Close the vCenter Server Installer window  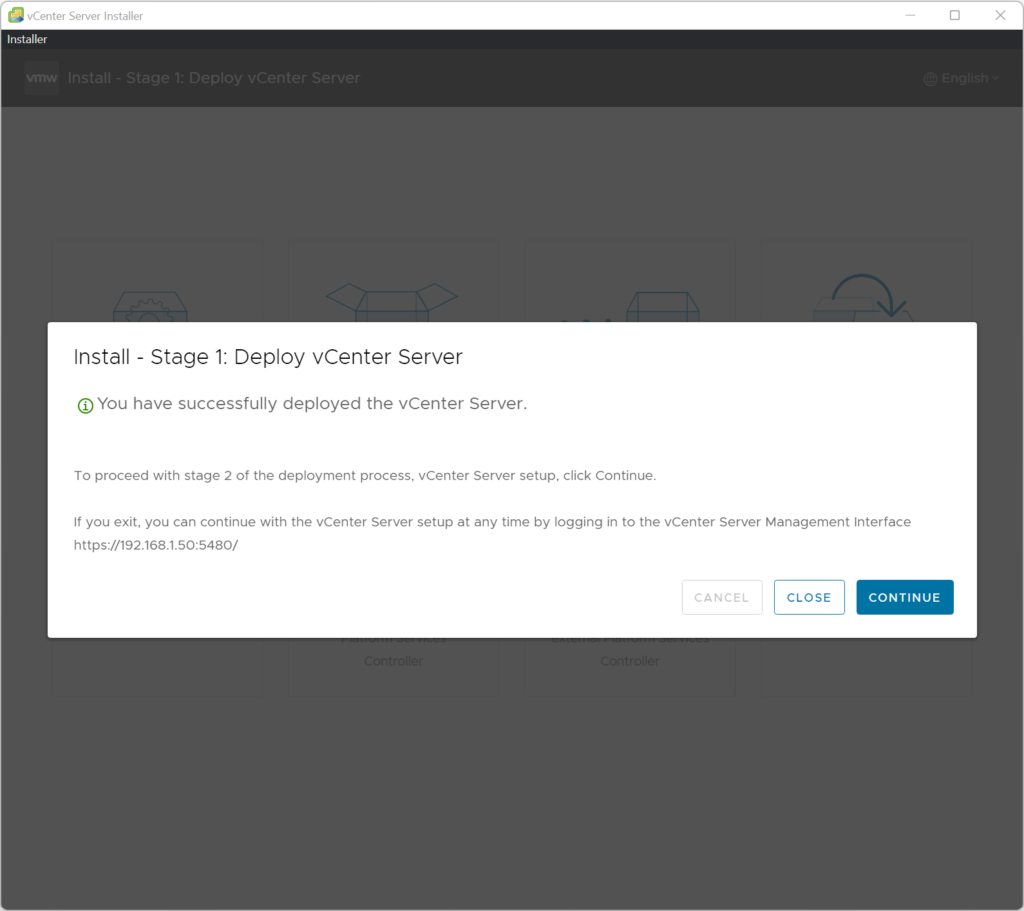pyautogui.click(x=1000, y=15)
